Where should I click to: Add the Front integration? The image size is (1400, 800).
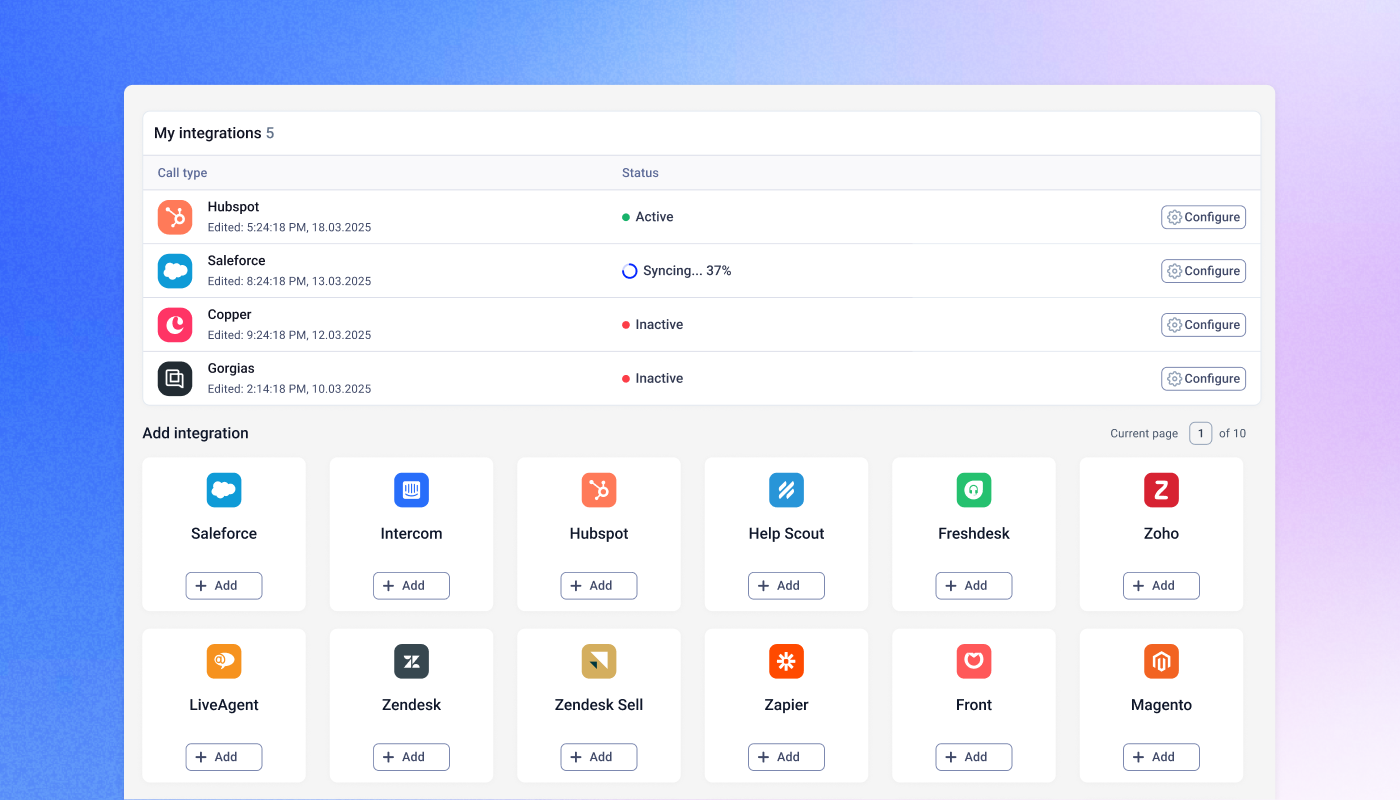(x=974, y=757)
